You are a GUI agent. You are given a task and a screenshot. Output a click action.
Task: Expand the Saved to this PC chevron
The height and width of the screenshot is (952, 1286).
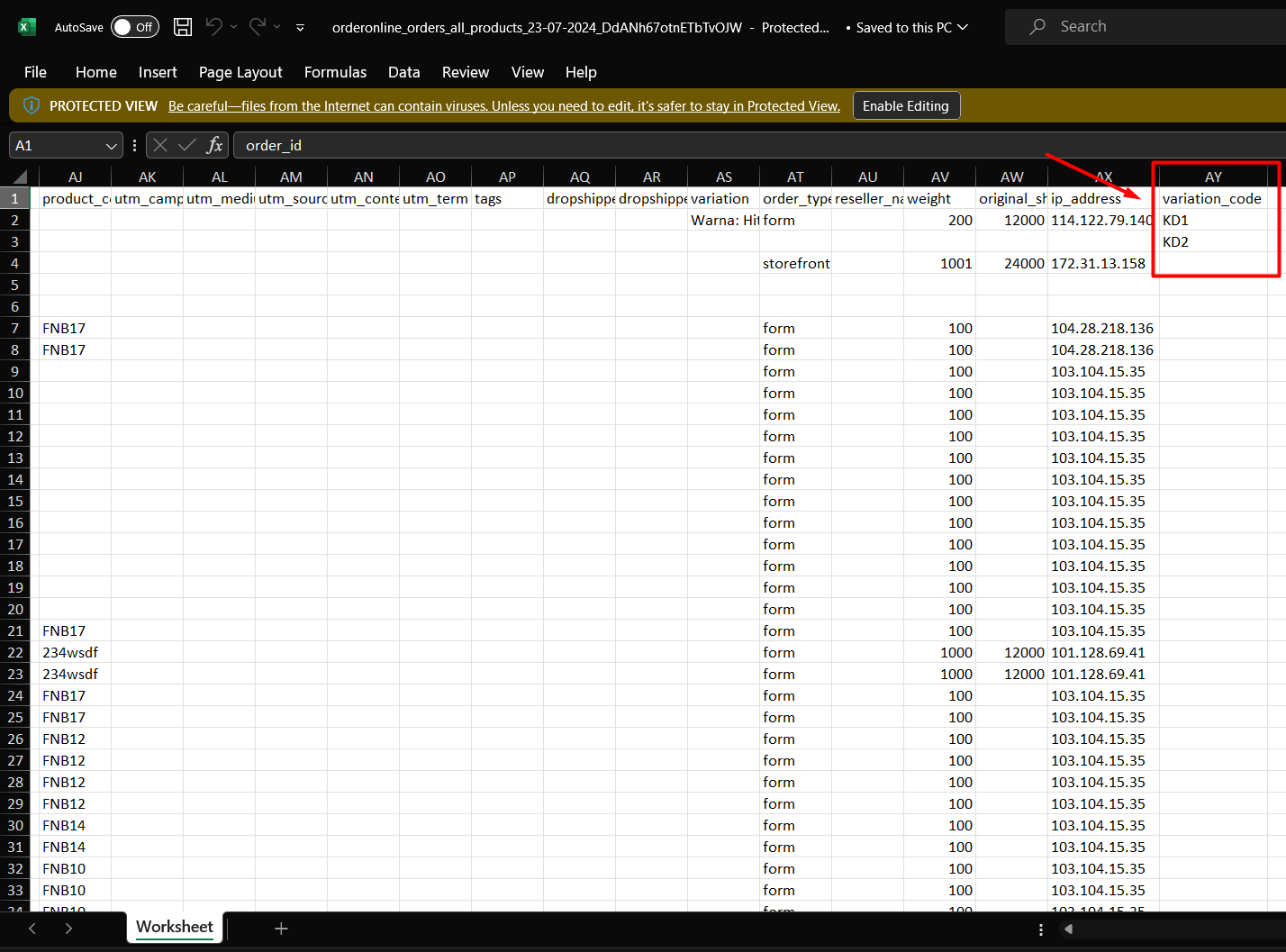tap(963, 27)
